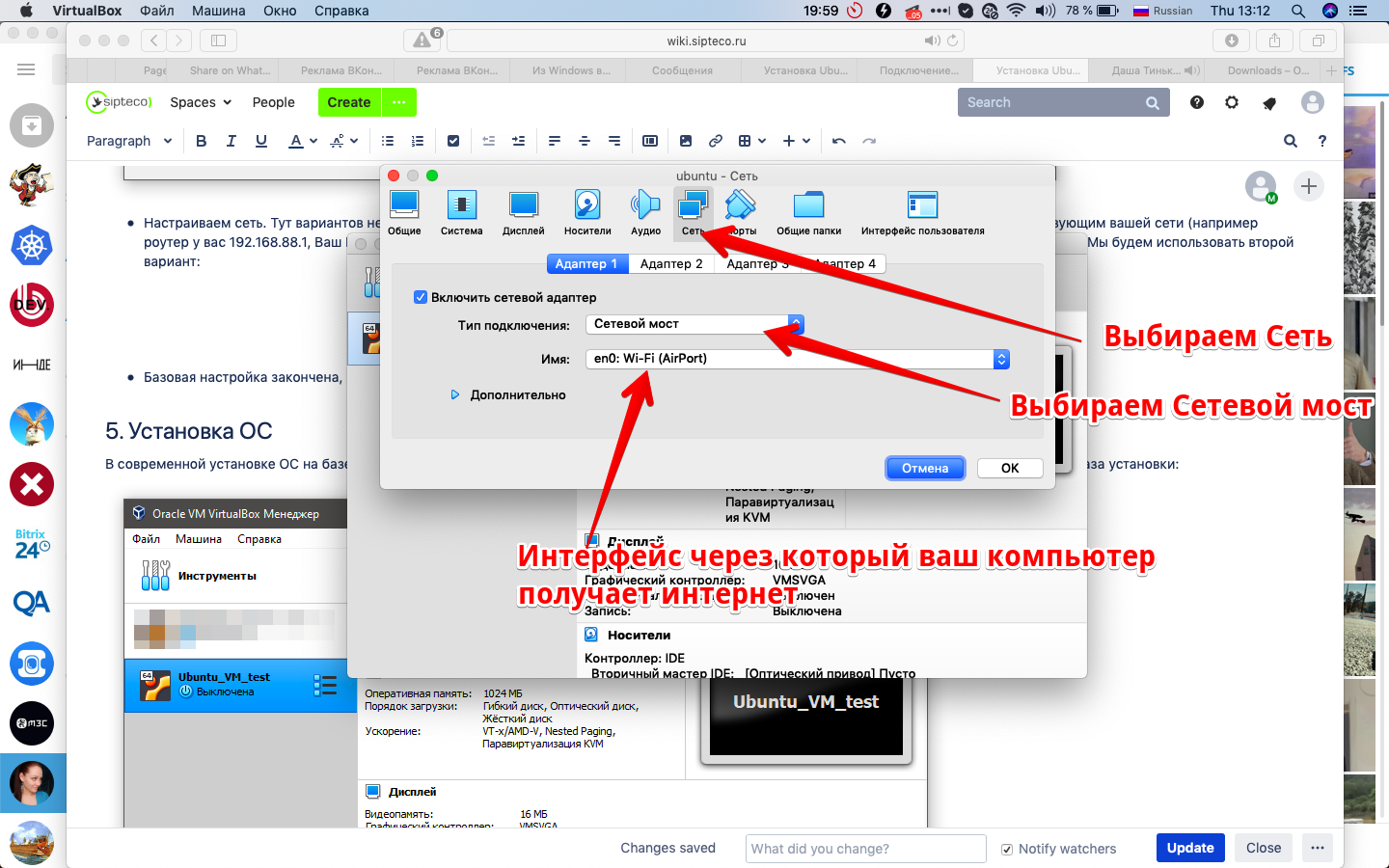Align text center
1389x868 pixels.
click(x=585, y=141)
